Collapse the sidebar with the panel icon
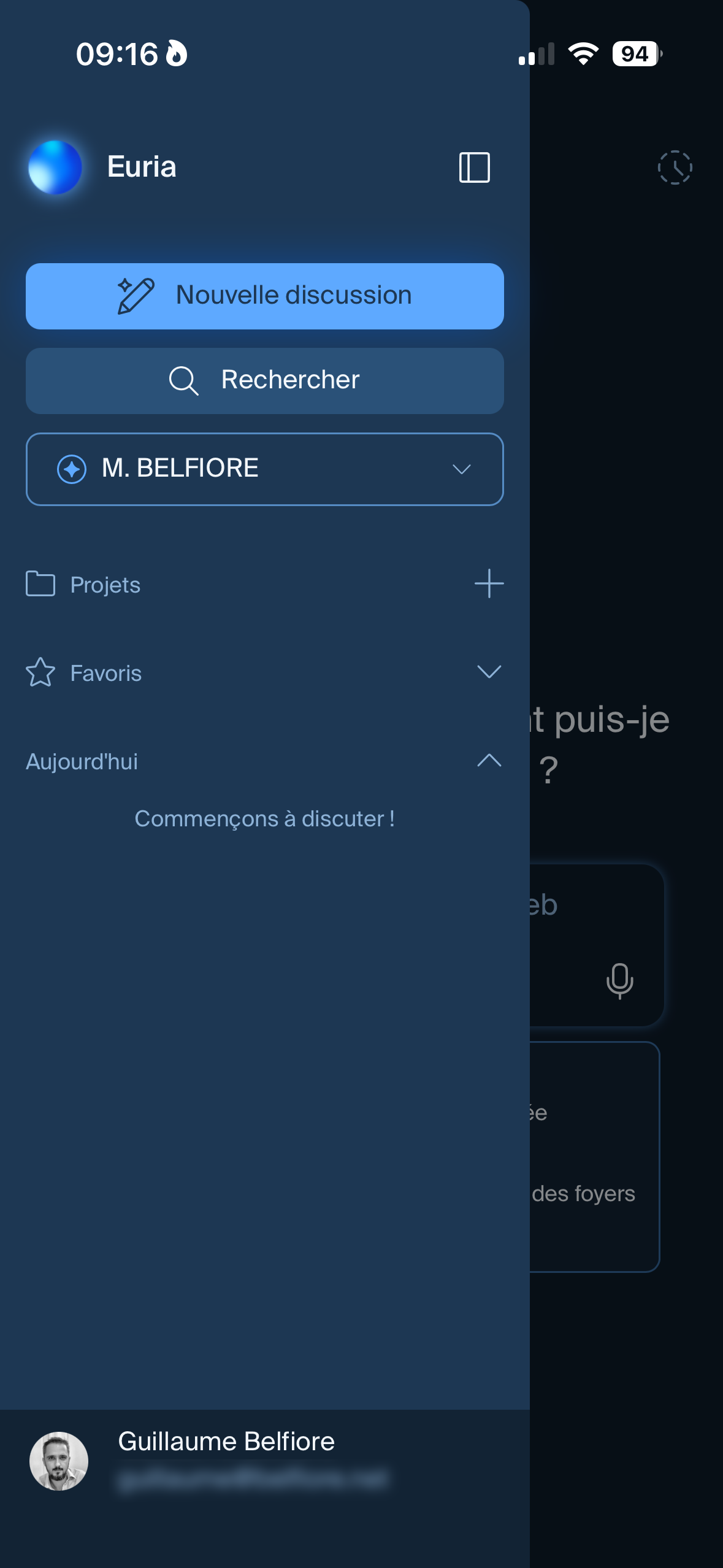This screenshot has width=723, height=1568. (474, 167)
